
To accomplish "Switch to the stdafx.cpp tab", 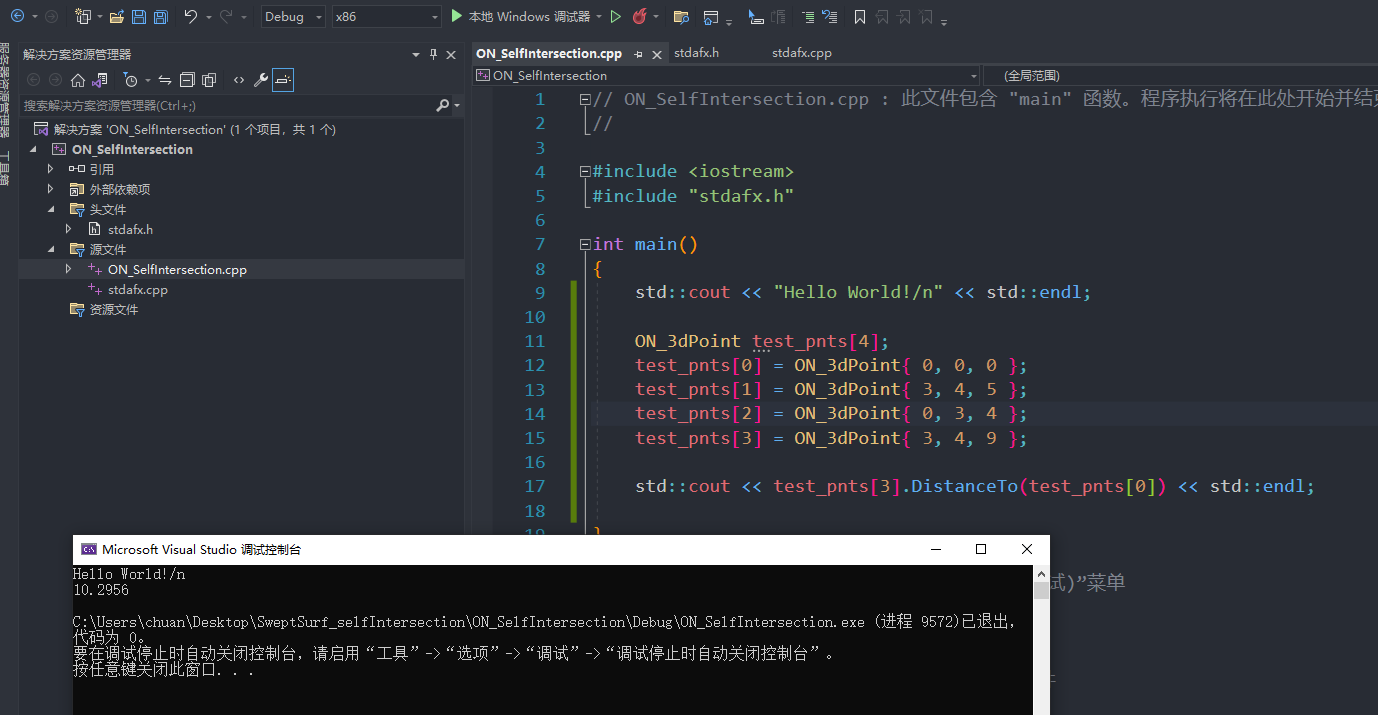I will click(802, 53).
